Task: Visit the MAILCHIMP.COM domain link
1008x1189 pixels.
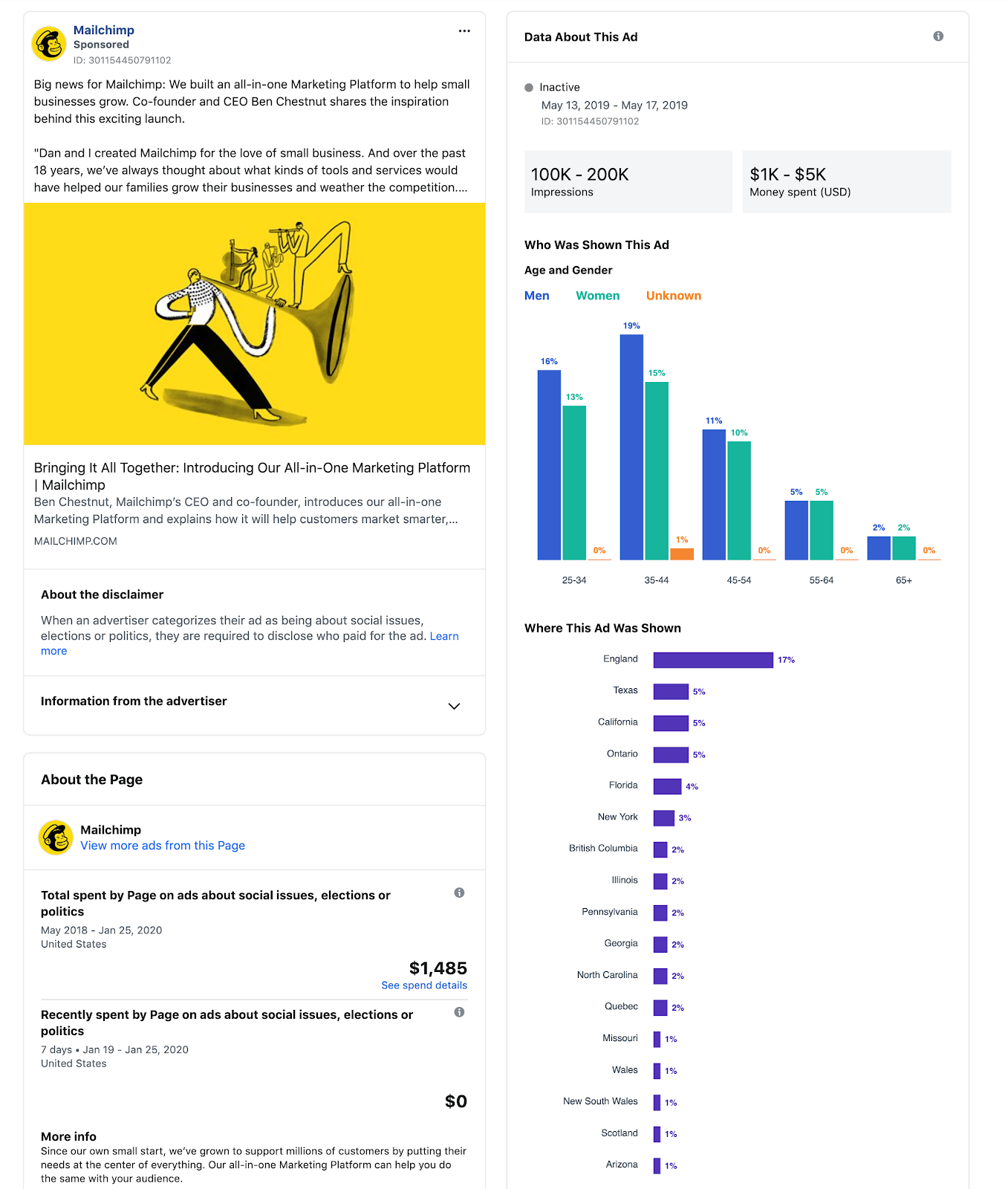Action: tap(75, 541)
